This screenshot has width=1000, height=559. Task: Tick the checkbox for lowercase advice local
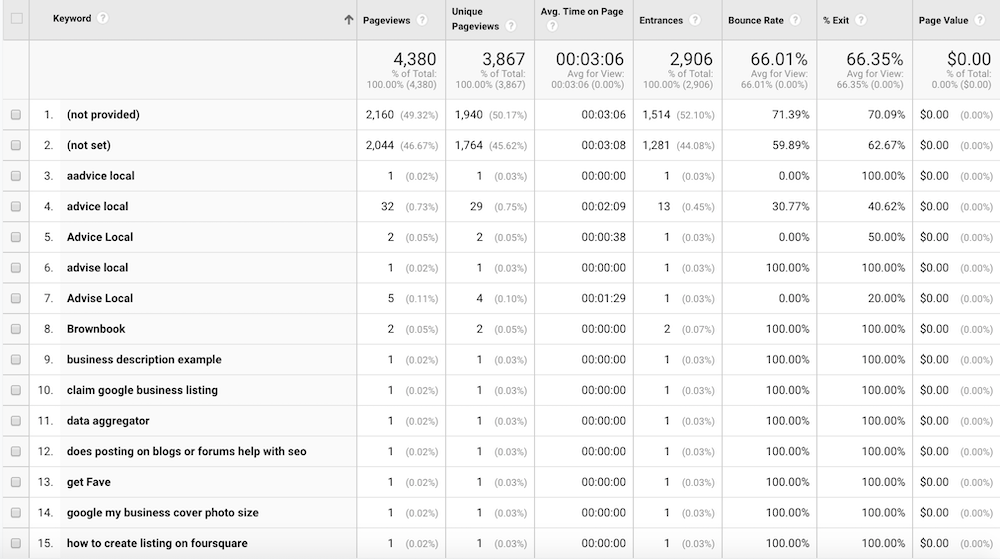coord(16,207)
